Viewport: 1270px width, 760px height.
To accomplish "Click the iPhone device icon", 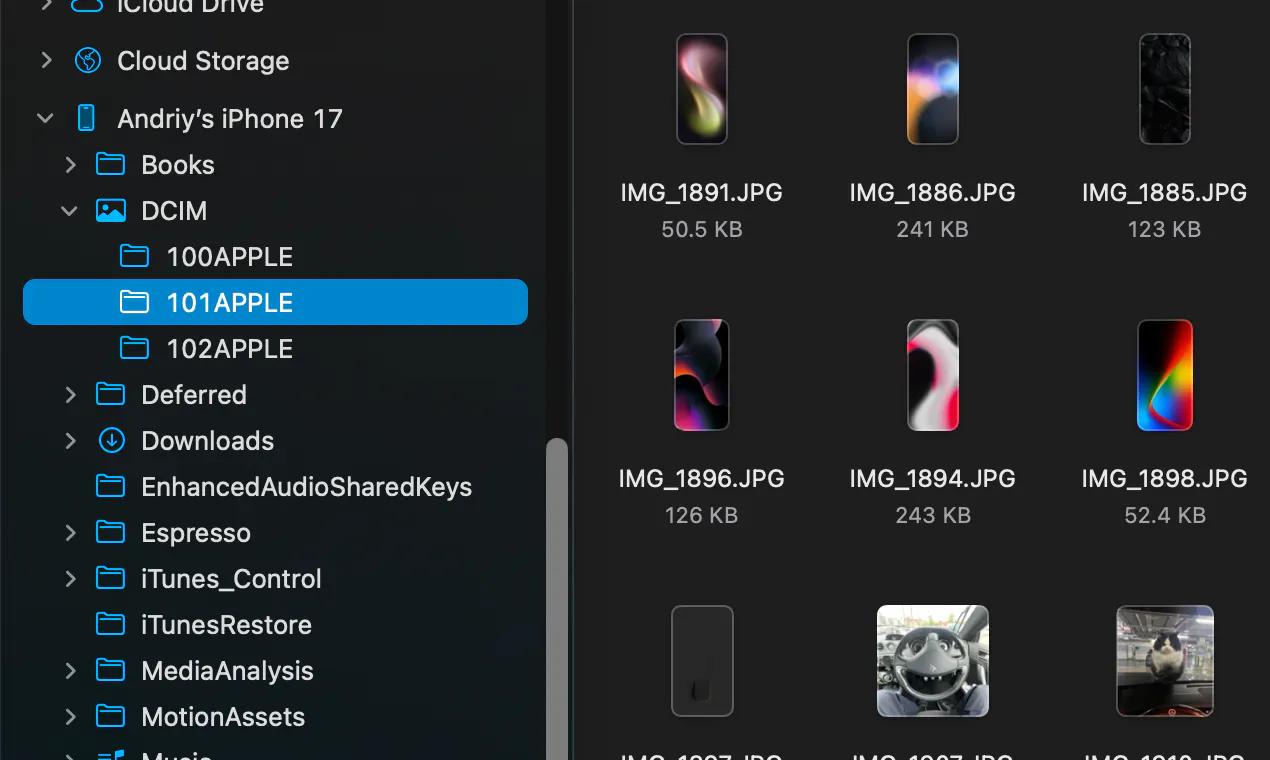I will [x=86, y=119].
